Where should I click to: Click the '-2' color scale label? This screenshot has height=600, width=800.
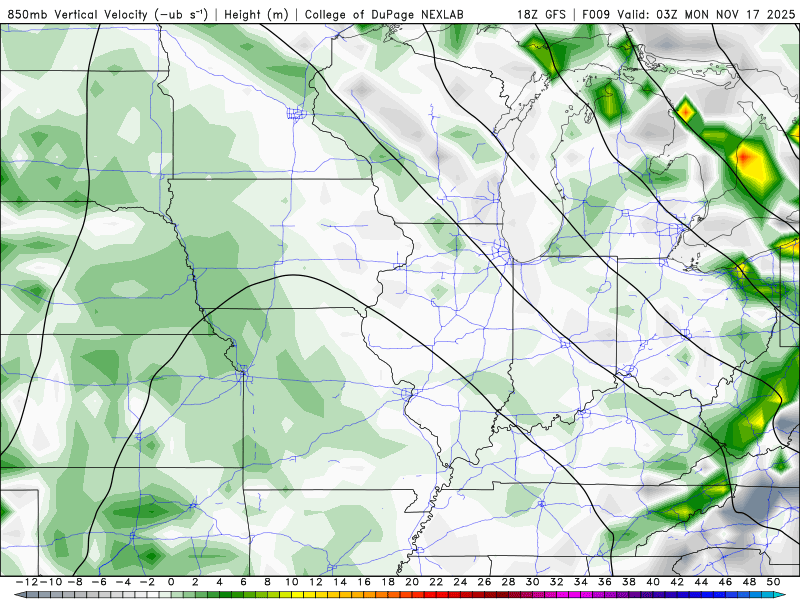click(147, 582)
